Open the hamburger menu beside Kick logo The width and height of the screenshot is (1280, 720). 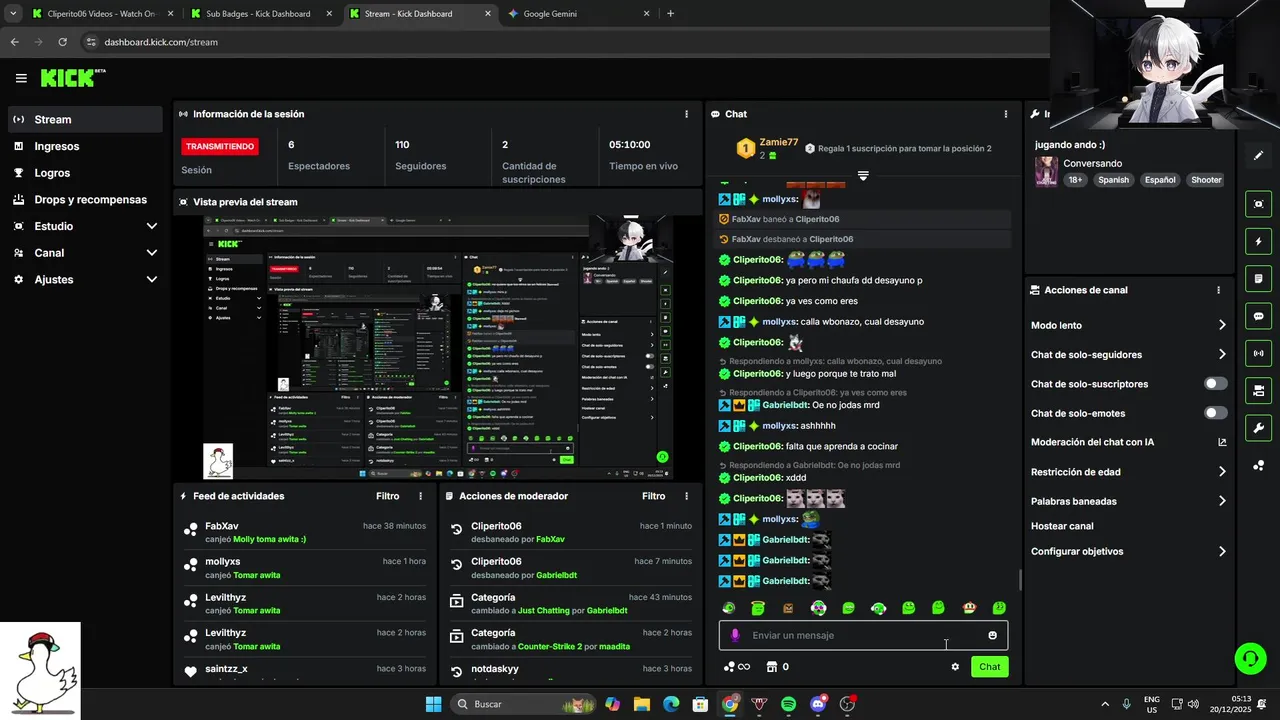pyautogui.click(x=21, y=78)
